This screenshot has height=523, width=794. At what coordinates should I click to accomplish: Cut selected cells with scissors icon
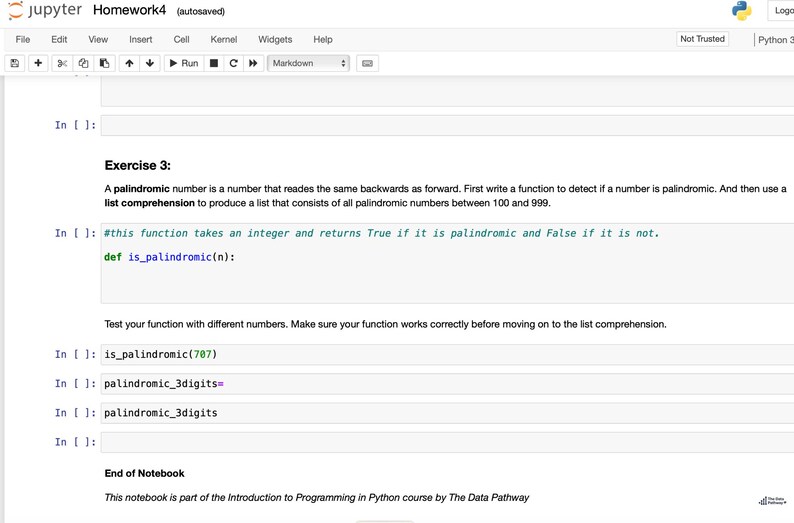click(62, 63)
